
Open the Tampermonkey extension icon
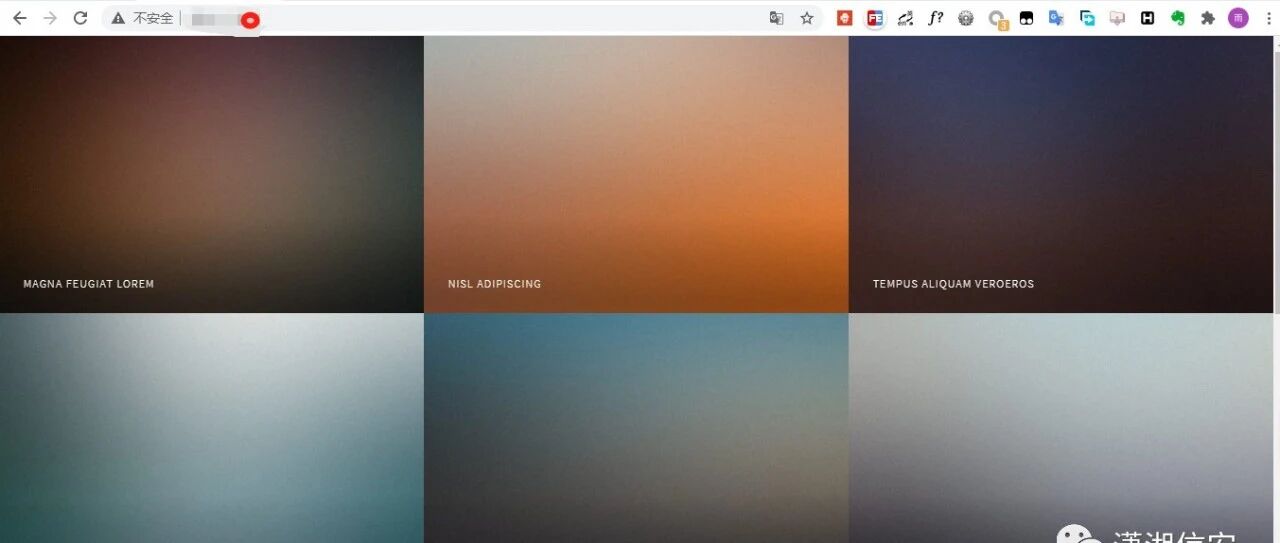[x=1026, y=18]
